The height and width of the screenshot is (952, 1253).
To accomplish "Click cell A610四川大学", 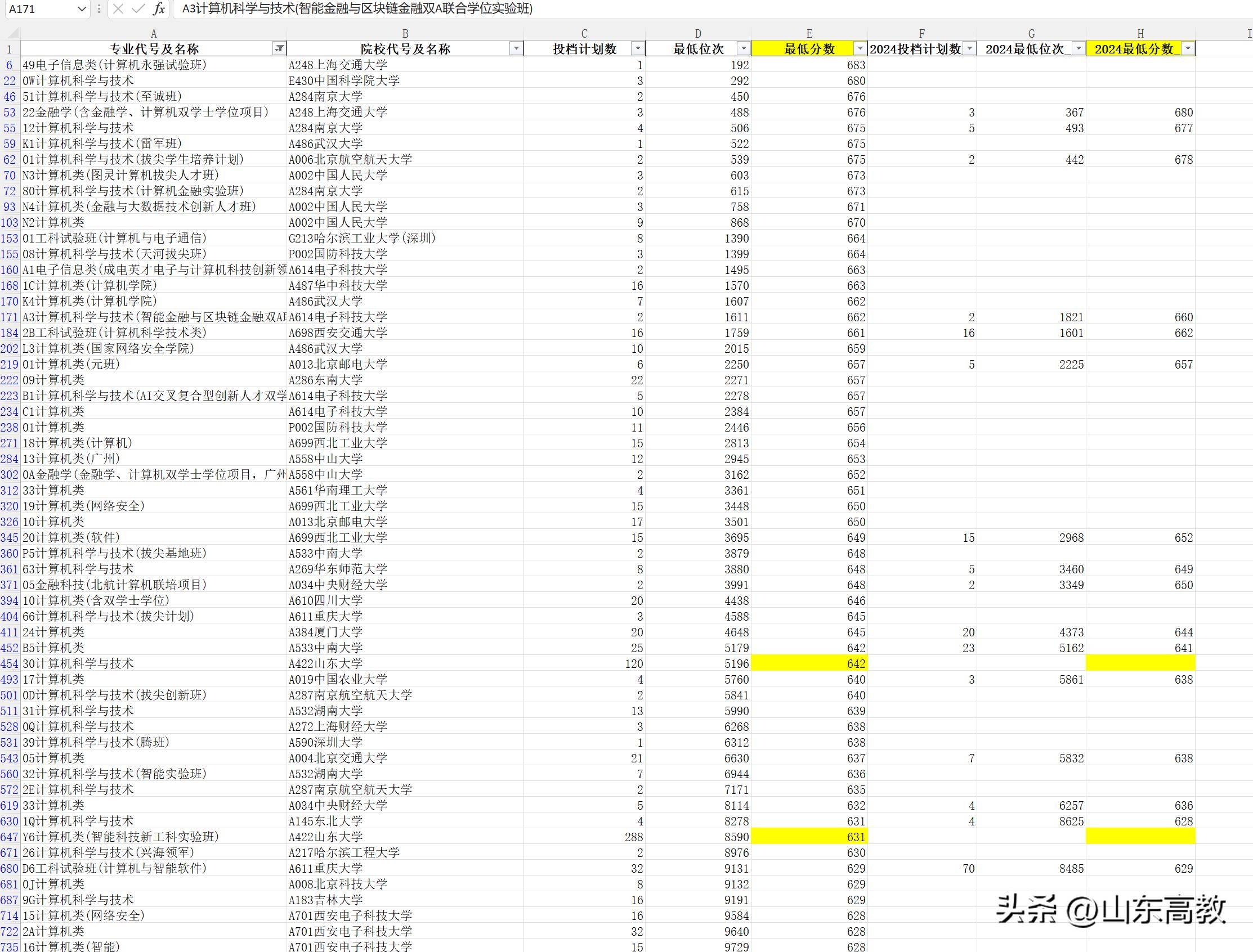I will click(405, 601).
